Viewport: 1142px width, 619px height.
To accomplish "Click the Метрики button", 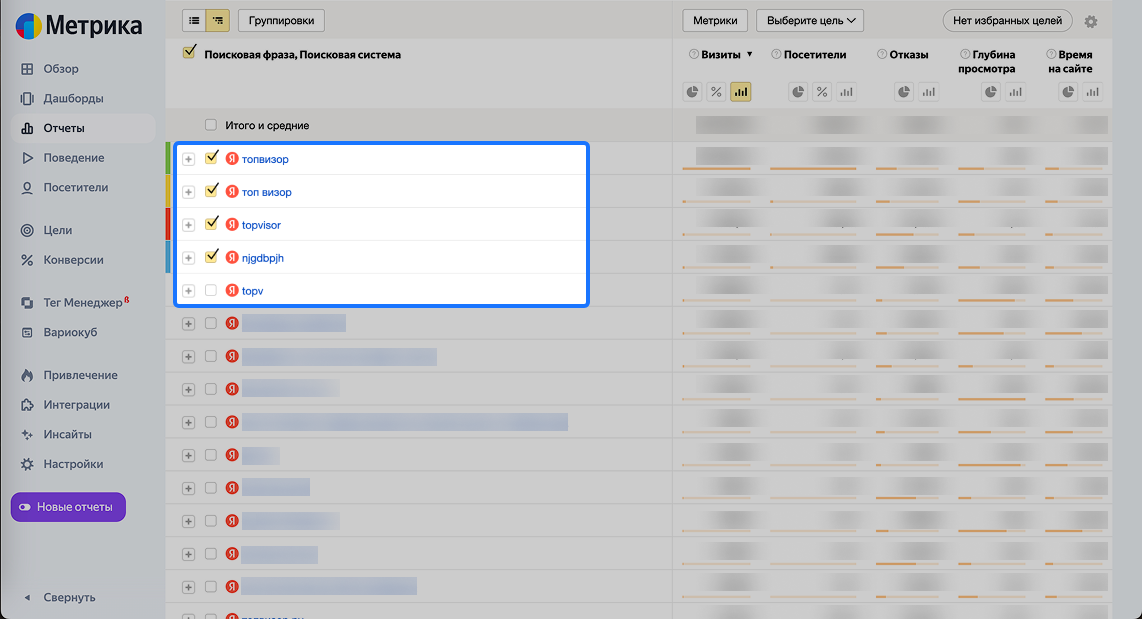I will (714, 20).
